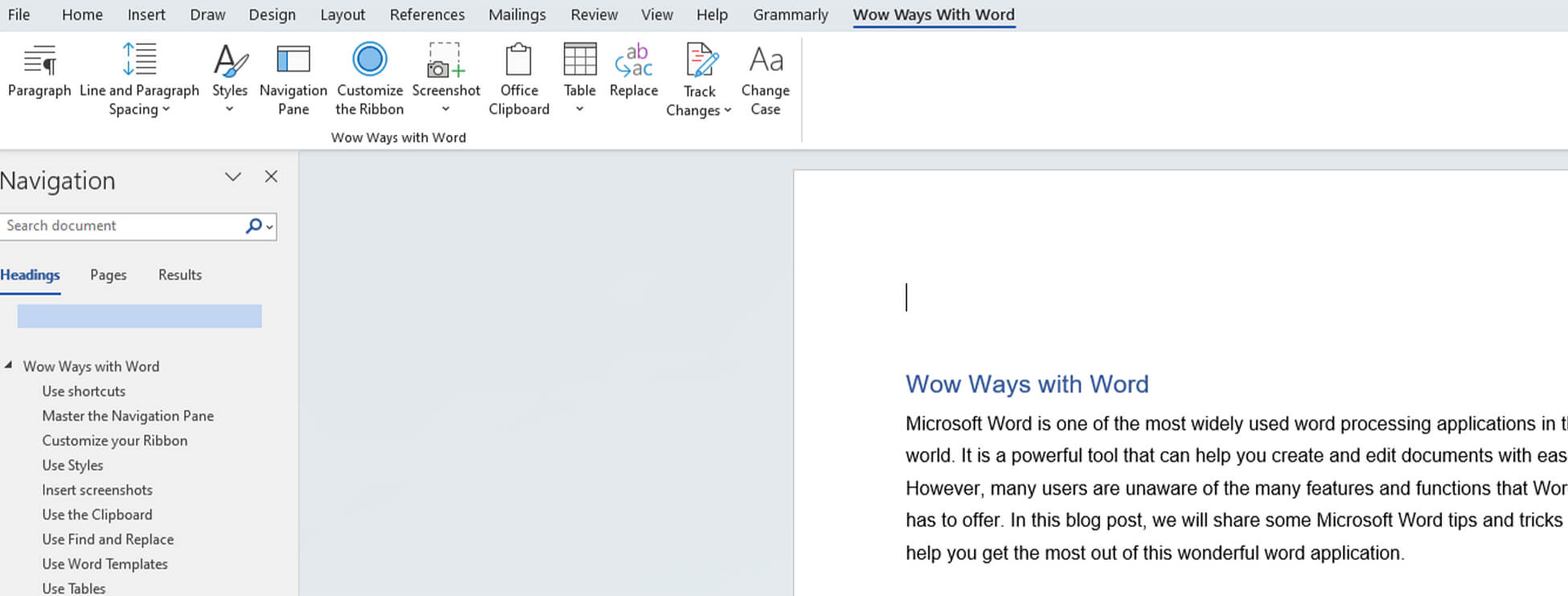
Task: Open the Office Clipboard
Action: tap(519, 80)
